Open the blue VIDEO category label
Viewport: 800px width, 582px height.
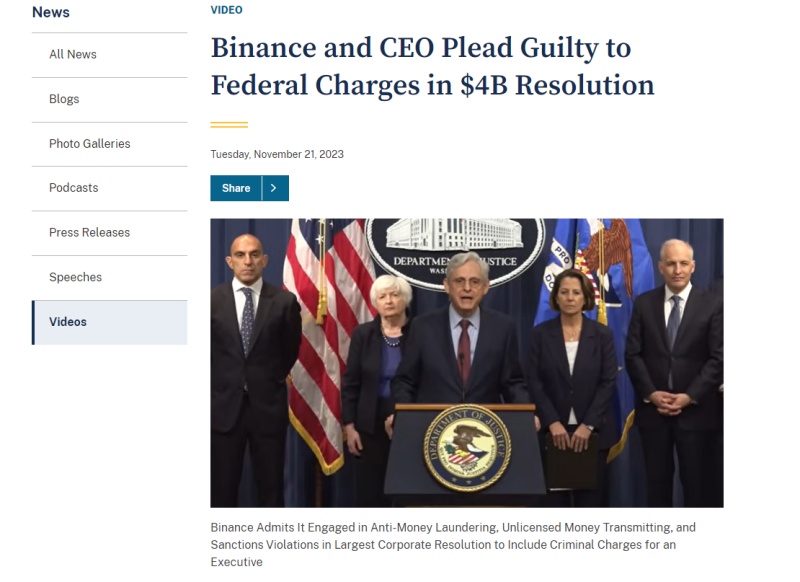[x=224, y=9]
